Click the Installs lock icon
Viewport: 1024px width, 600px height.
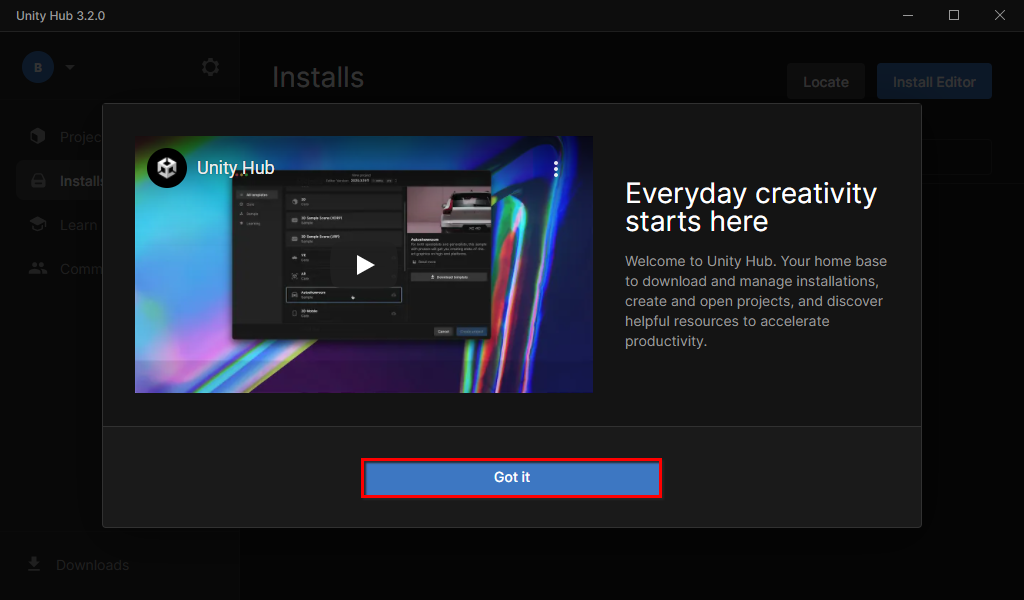(x=39, y=181)
